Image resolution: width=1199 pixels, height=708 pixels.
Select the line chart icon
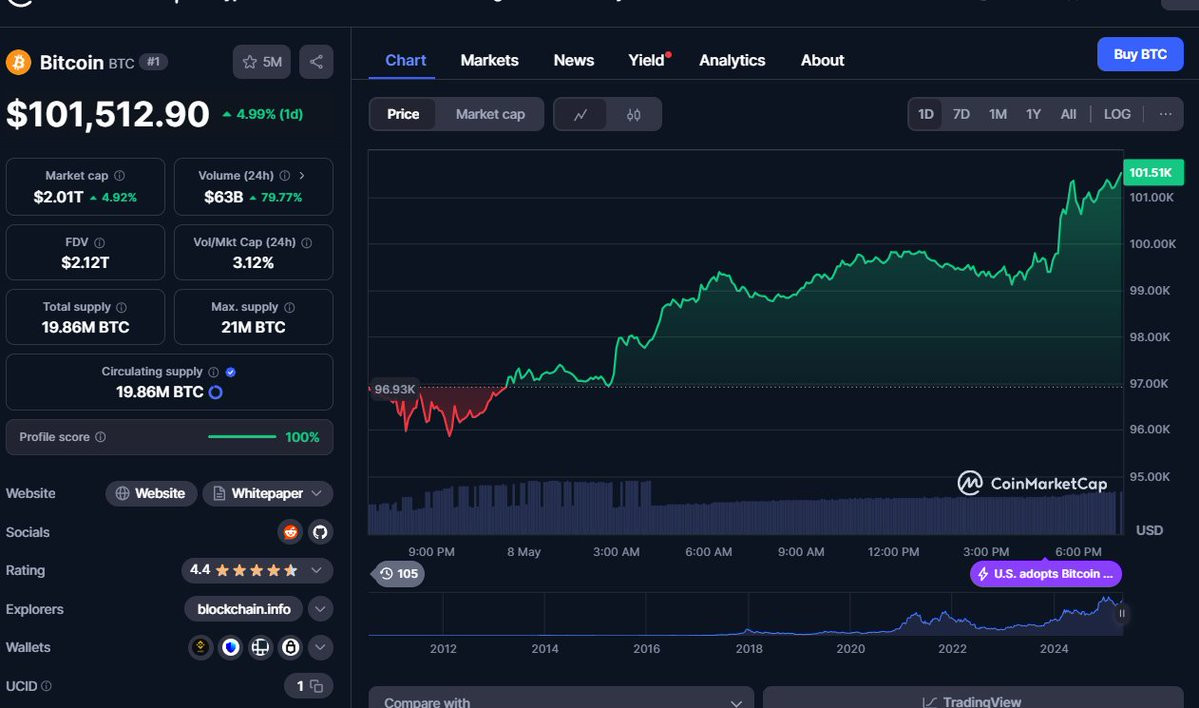(x=580, y=115)
